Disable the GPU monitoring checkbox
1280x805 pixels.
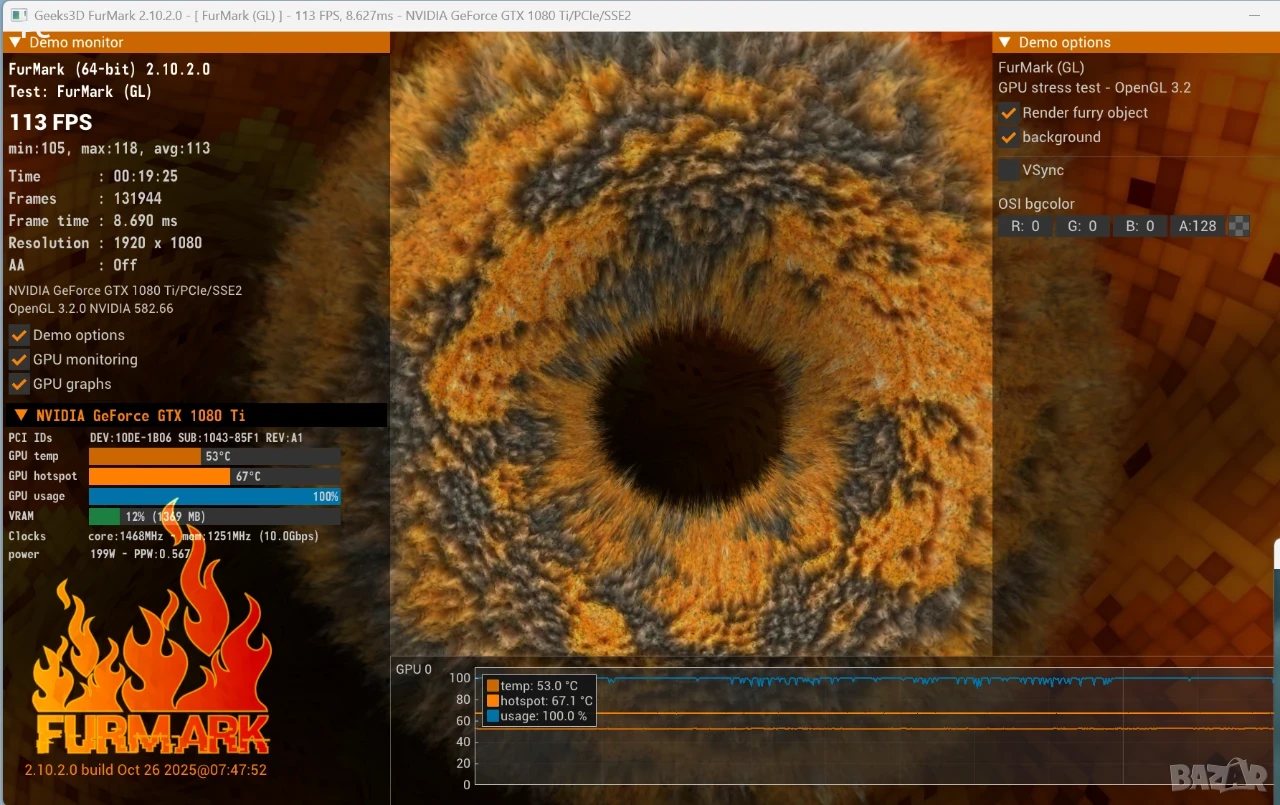[x=19, y=359]
